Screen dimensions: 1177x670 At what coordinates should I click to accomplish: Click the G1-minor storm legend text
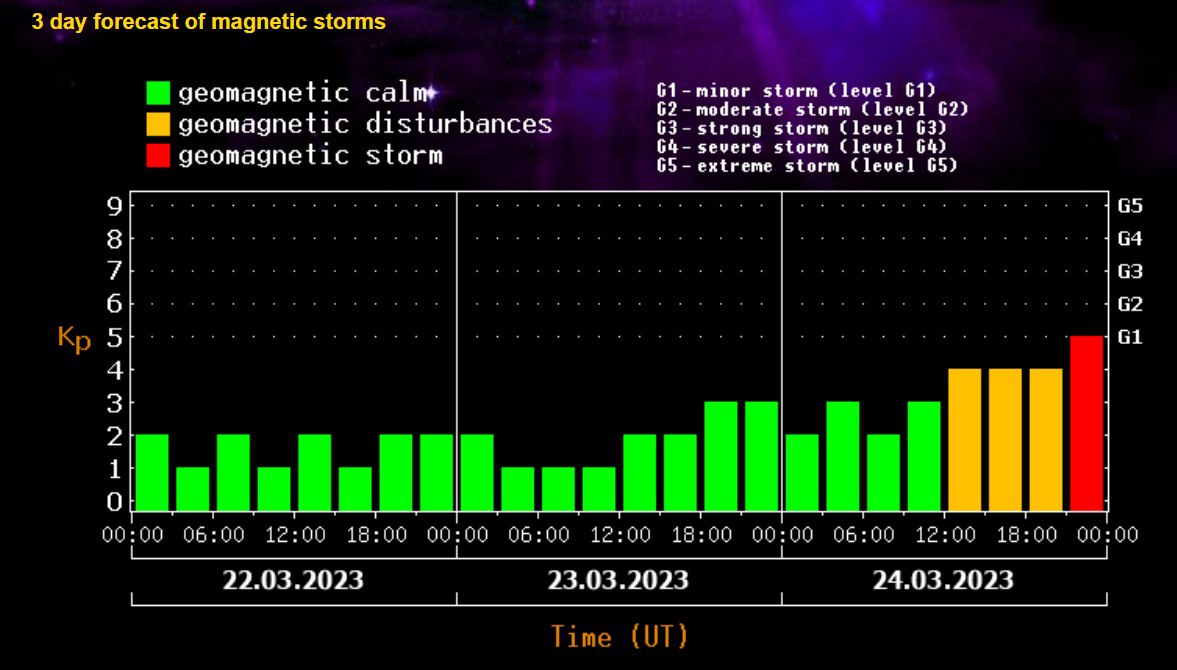tap(795, 91)
